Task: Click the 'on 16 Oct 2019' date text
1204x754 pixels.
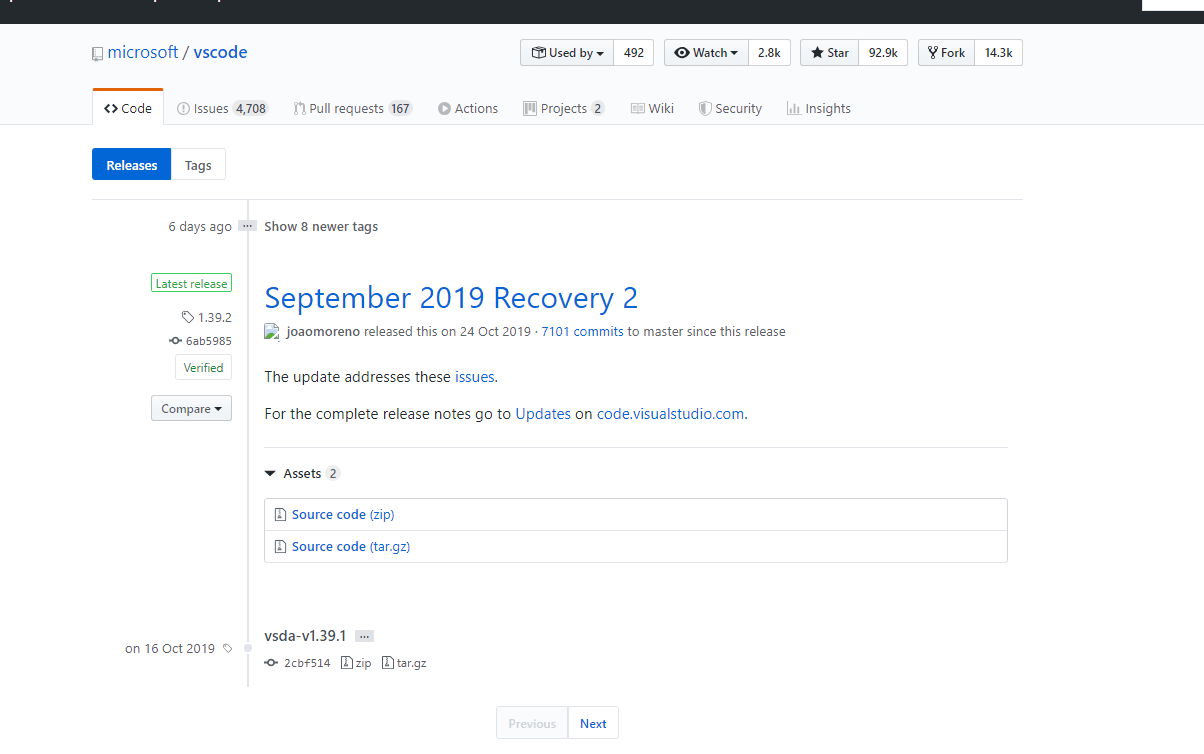Action: pyautogui.click(x=170, y=648)
